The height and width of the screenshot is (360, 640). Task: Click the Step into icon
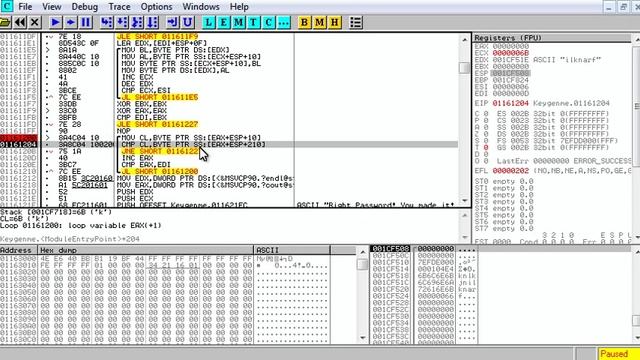click(x=107, y=22)
